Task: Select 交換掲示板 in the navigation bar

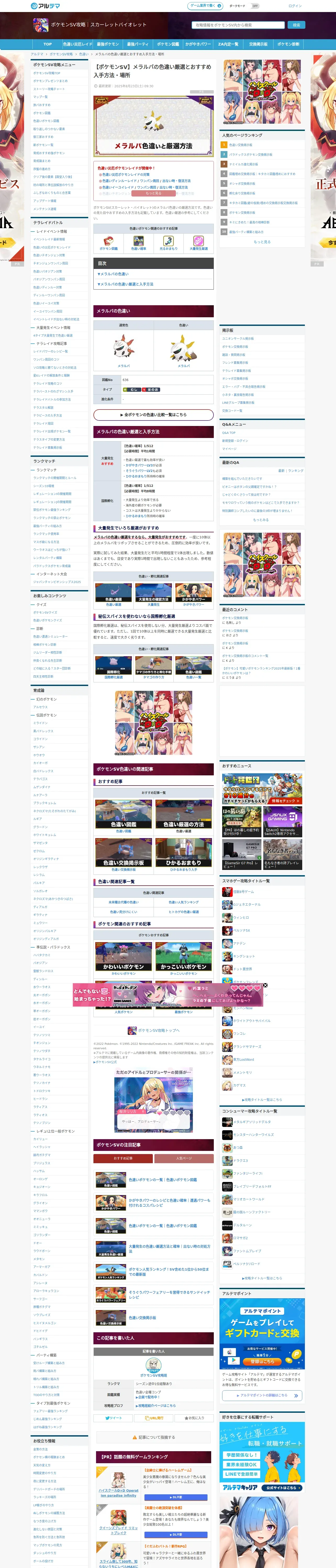Action: 258,44
